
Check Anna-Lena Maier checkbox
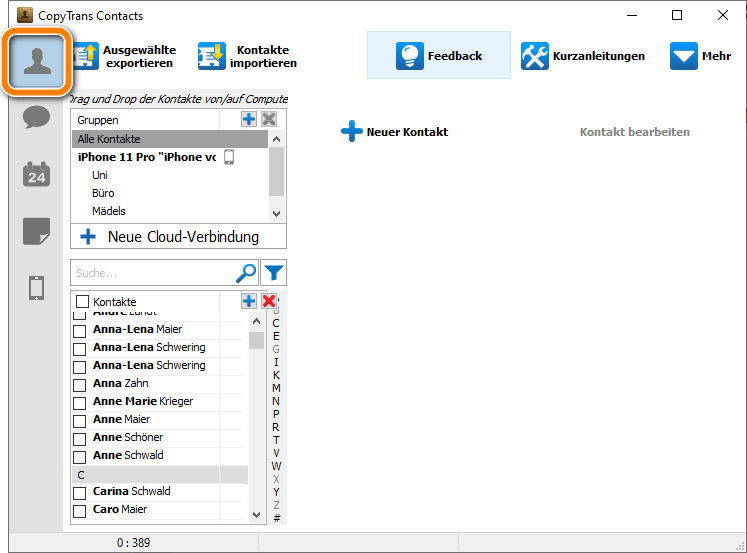[x=80, y=331]
